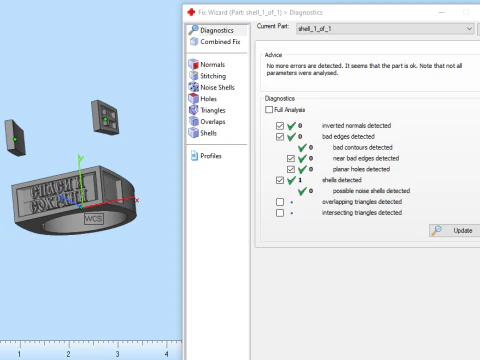Enable the Full Analysis checkbox
Viewport: 480px width, 360px height.
click(269, 110)
